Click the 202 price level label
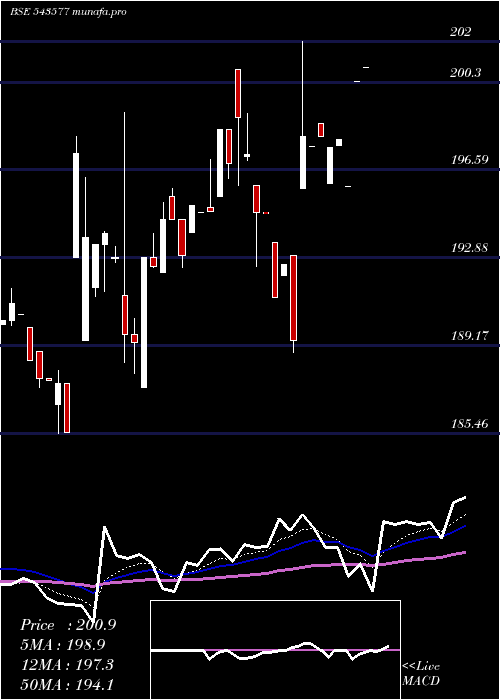500x700 pixels. coord(460,32)
